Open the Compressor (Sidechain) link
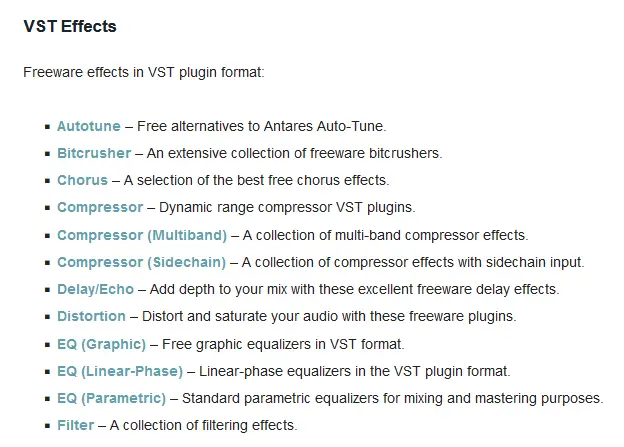Viewport: 624px width, 447px height. tap(142, 262)
